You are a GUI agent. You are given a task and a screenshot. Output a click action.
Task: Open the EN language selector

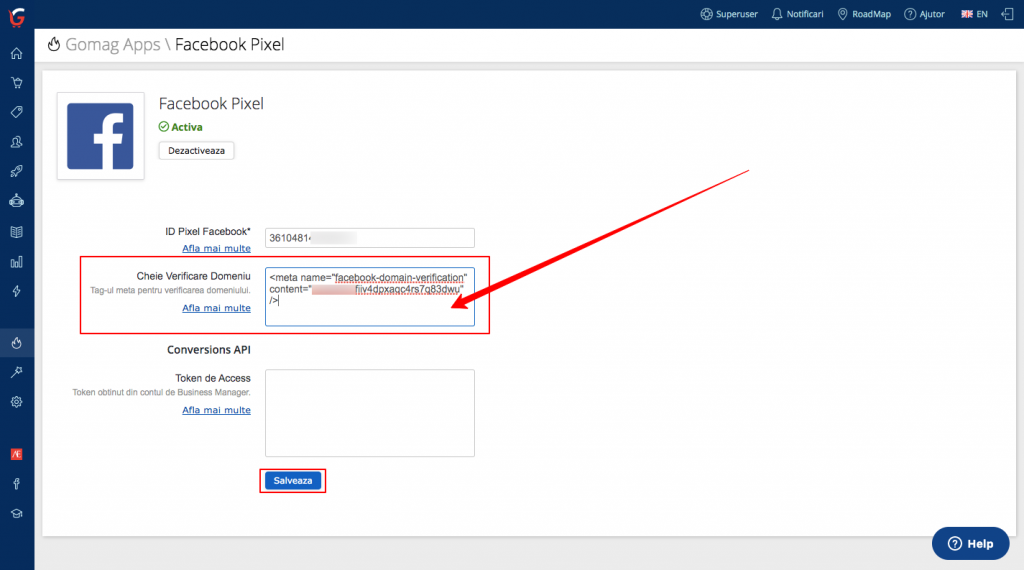(974, 14)
